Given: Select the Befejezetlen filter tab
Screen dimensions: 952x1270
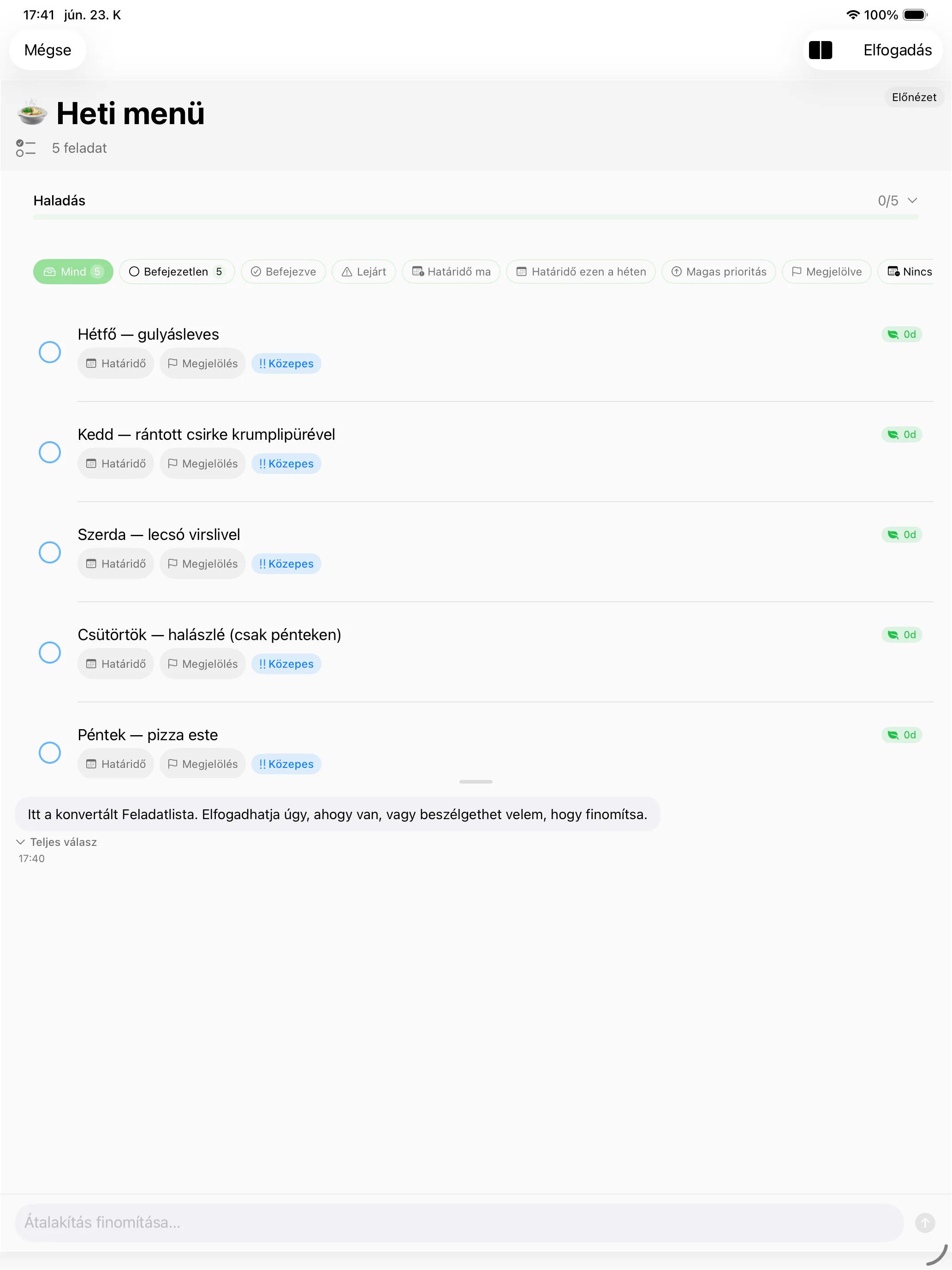Looking at the screenshot, I should point(177,271).
